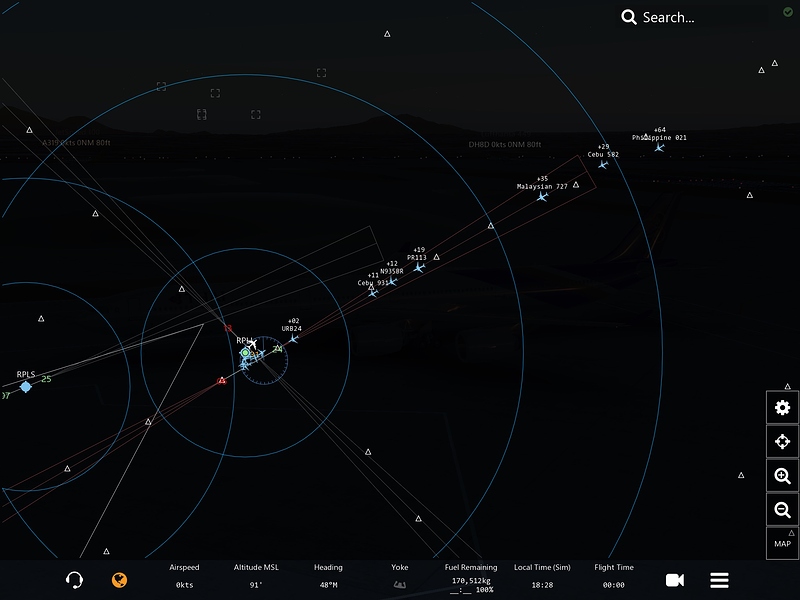The image size is (800, 600).
Task: Click the DH8D 0kts aircraft label
Action: pyautogui.click(x=505, y=144)
